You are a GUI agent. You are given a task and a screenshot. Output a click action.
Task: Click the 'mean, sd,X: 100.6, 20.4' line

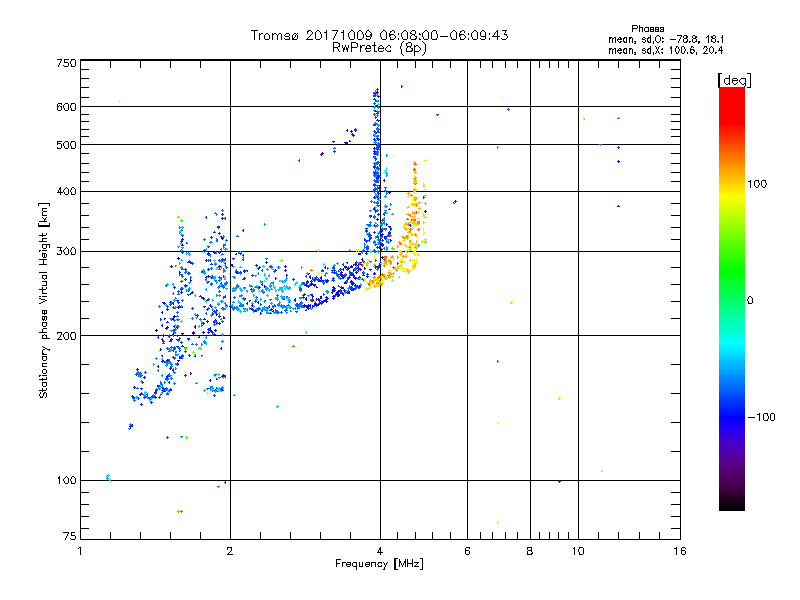(x=665, y=50)
